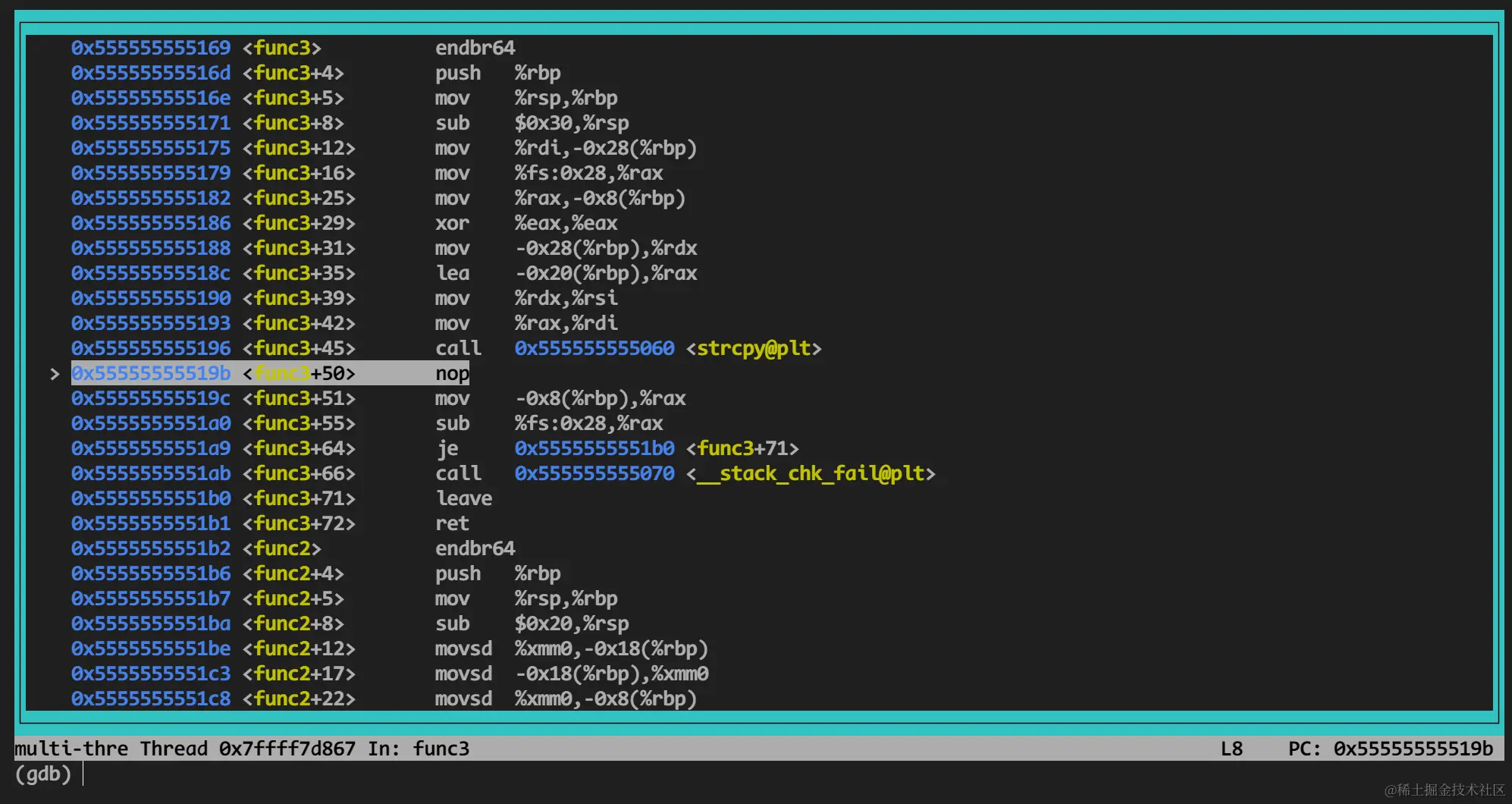Click the <func2+4> label

(293, 573)
